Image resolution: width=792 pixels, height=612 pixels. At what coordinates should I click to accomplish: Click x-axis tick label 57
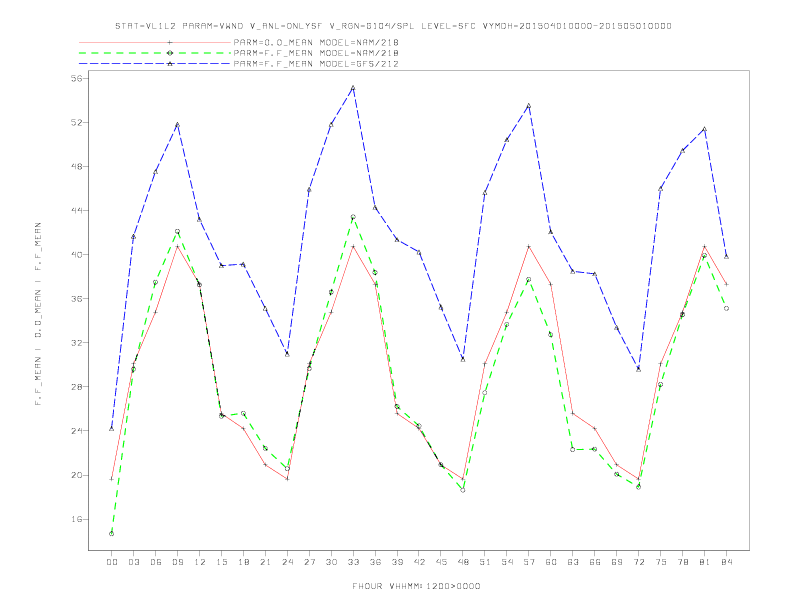tap(529, 562)
